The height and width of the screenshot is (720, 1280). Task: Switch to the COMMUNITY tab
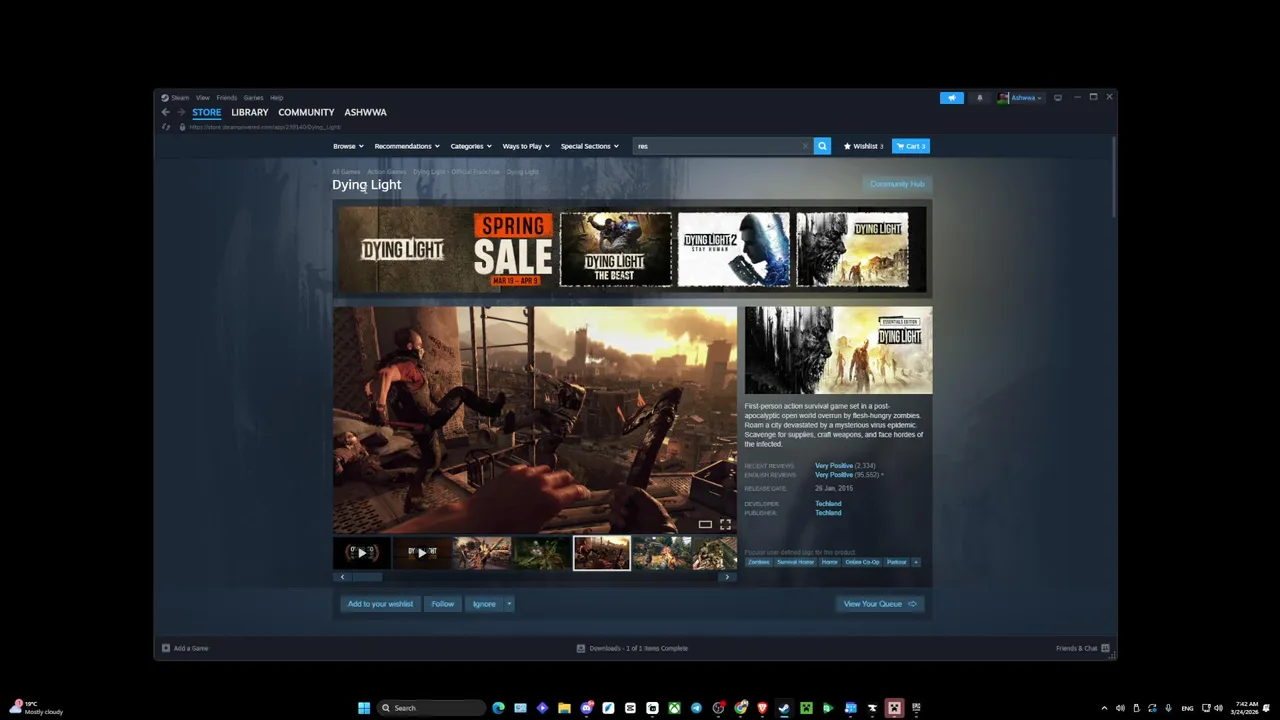306,112
